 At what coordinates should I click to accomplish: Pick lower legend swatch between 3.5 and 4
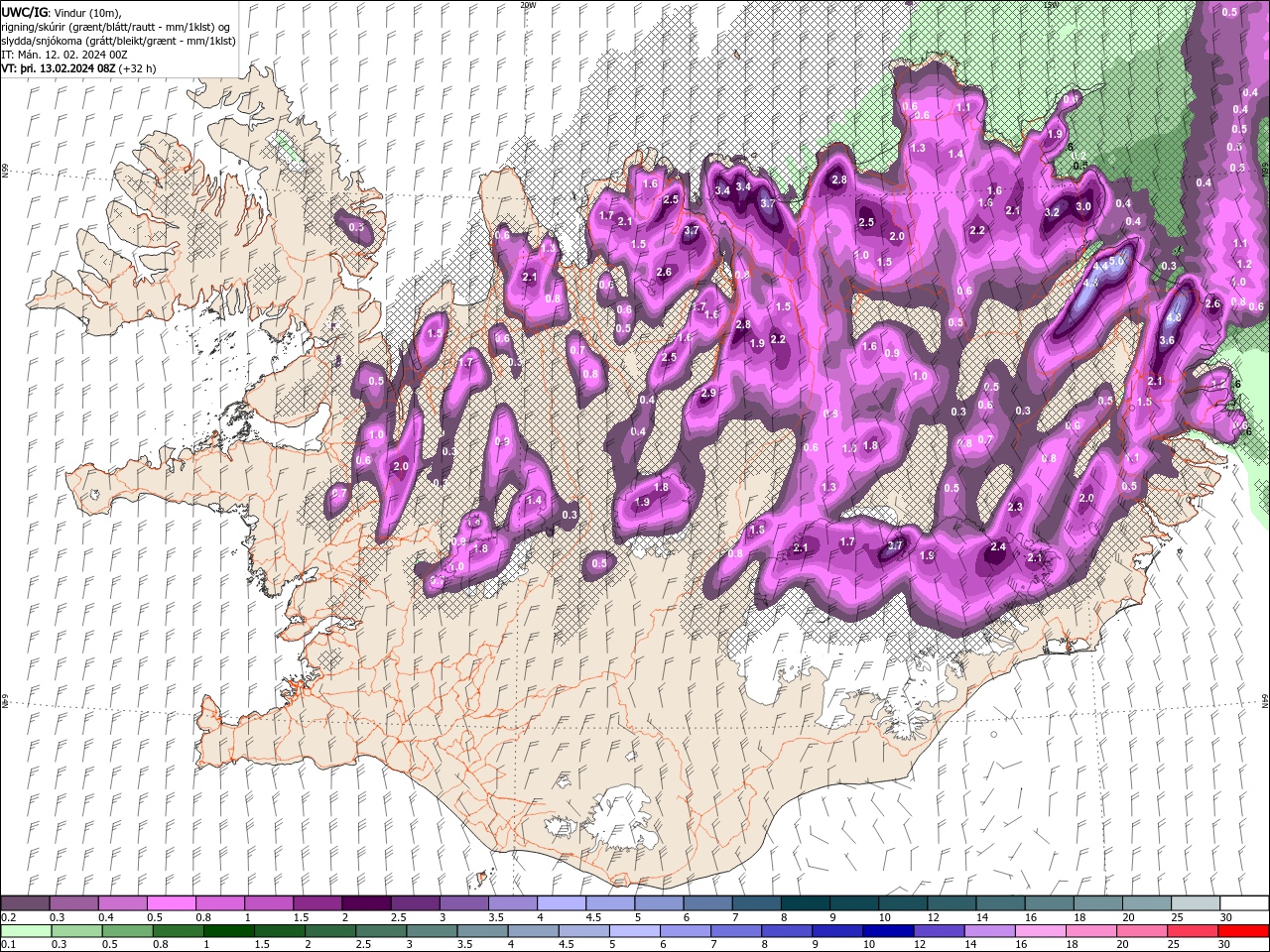483,931
